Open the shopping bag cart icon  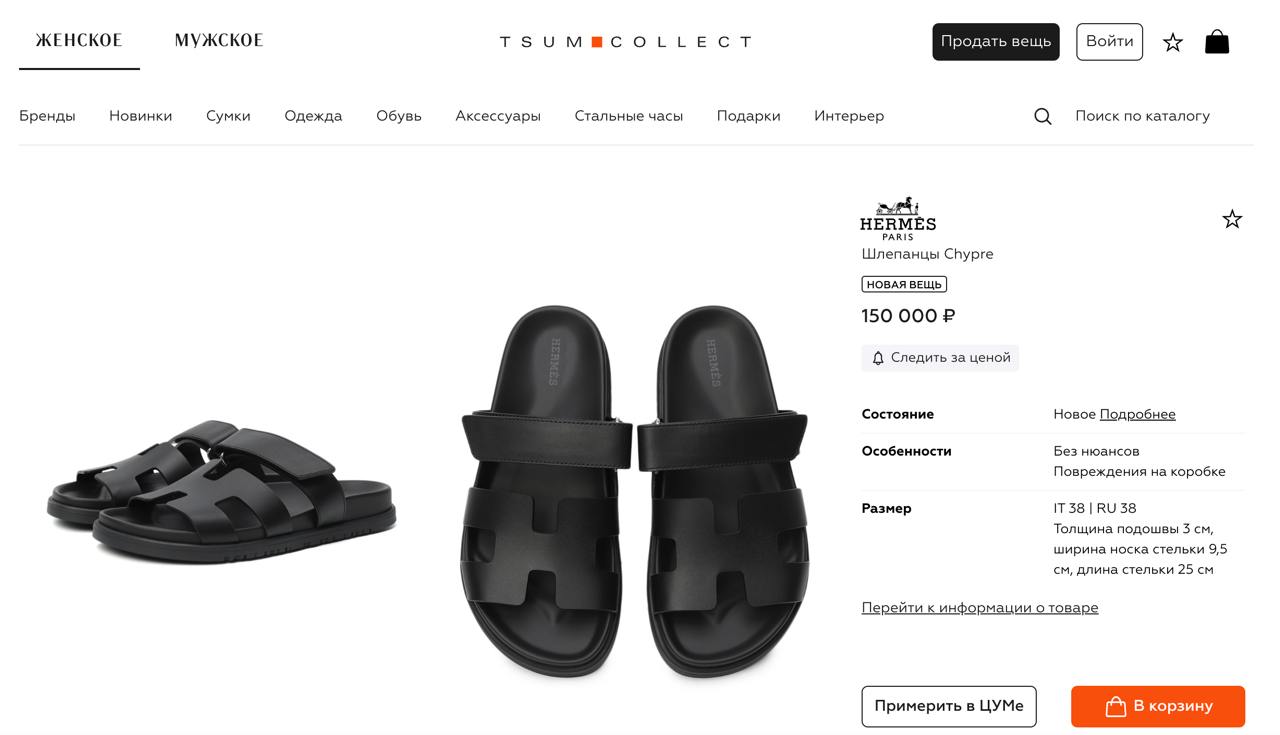point(1217,41)
